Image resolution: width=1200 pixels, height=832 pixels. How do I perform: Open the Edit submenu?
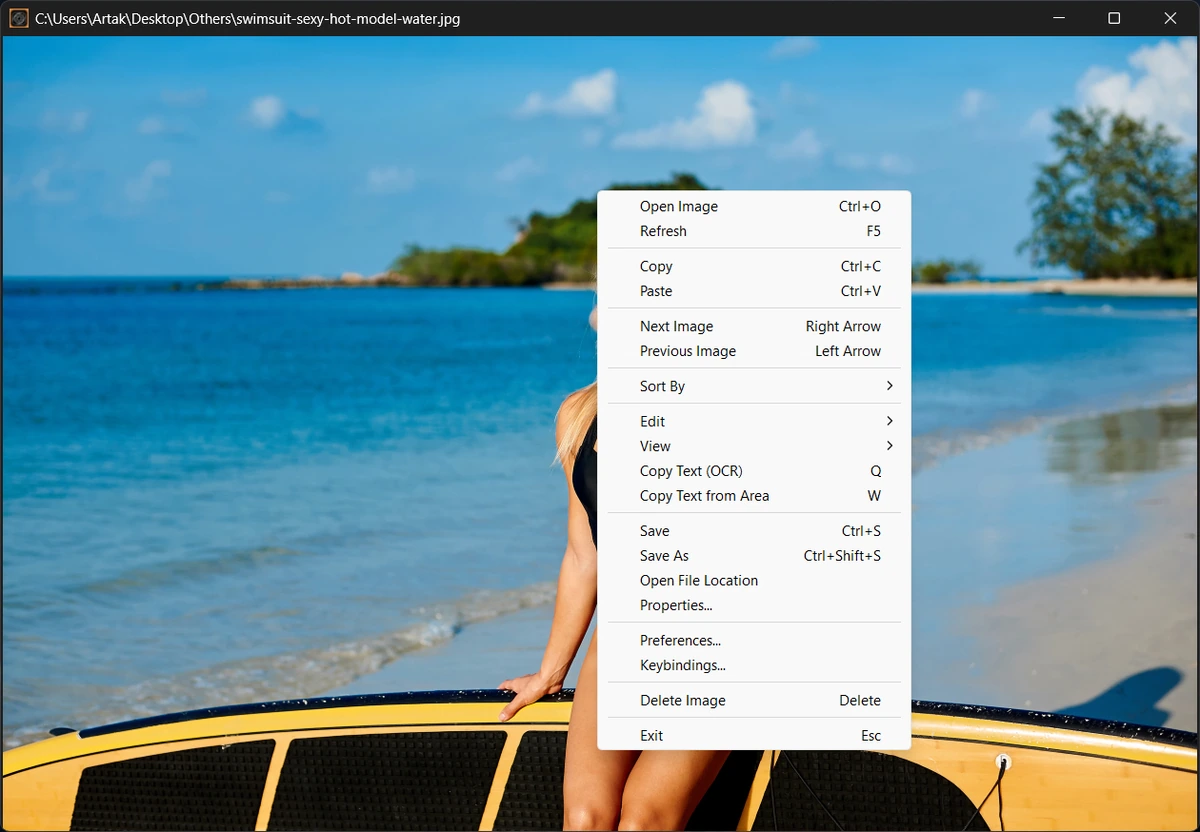(754, 421)
